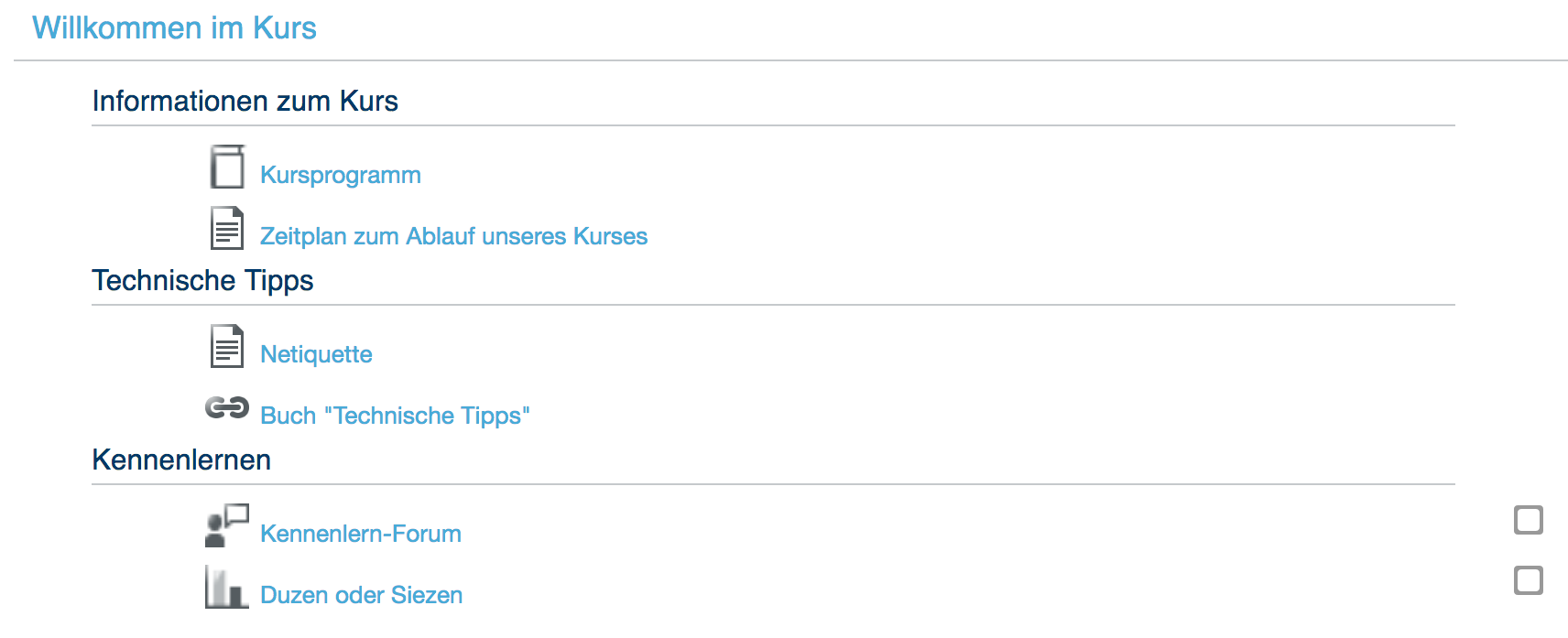Go to the Kennenlern-Forum

[x=361, y=534]
